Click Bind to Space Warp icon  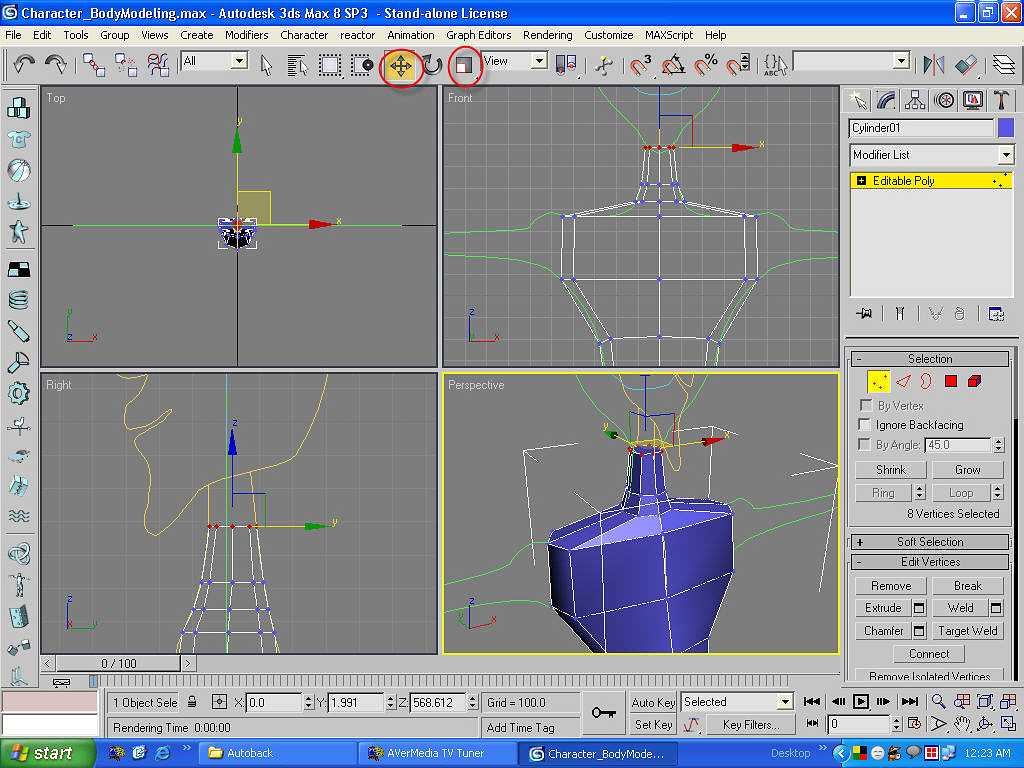[159, 65]
